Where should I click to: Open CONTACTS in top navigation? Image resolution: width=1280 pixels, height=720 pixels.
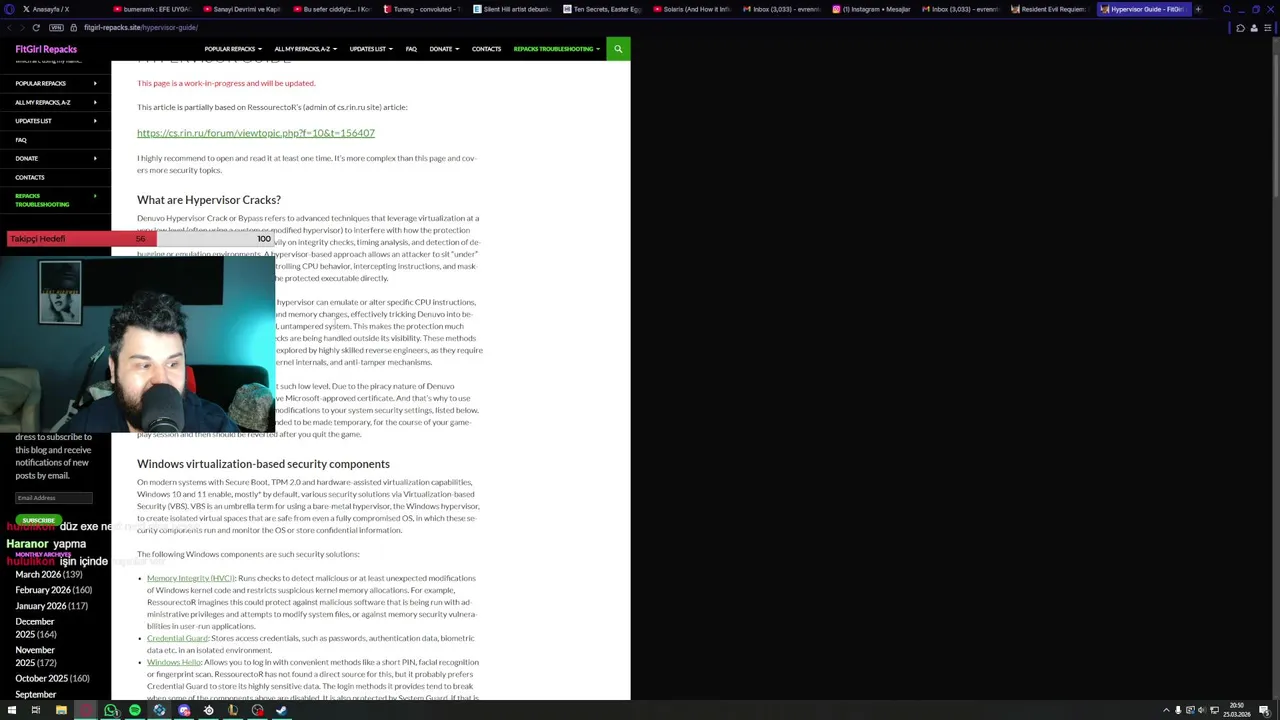tap(486, 48)
